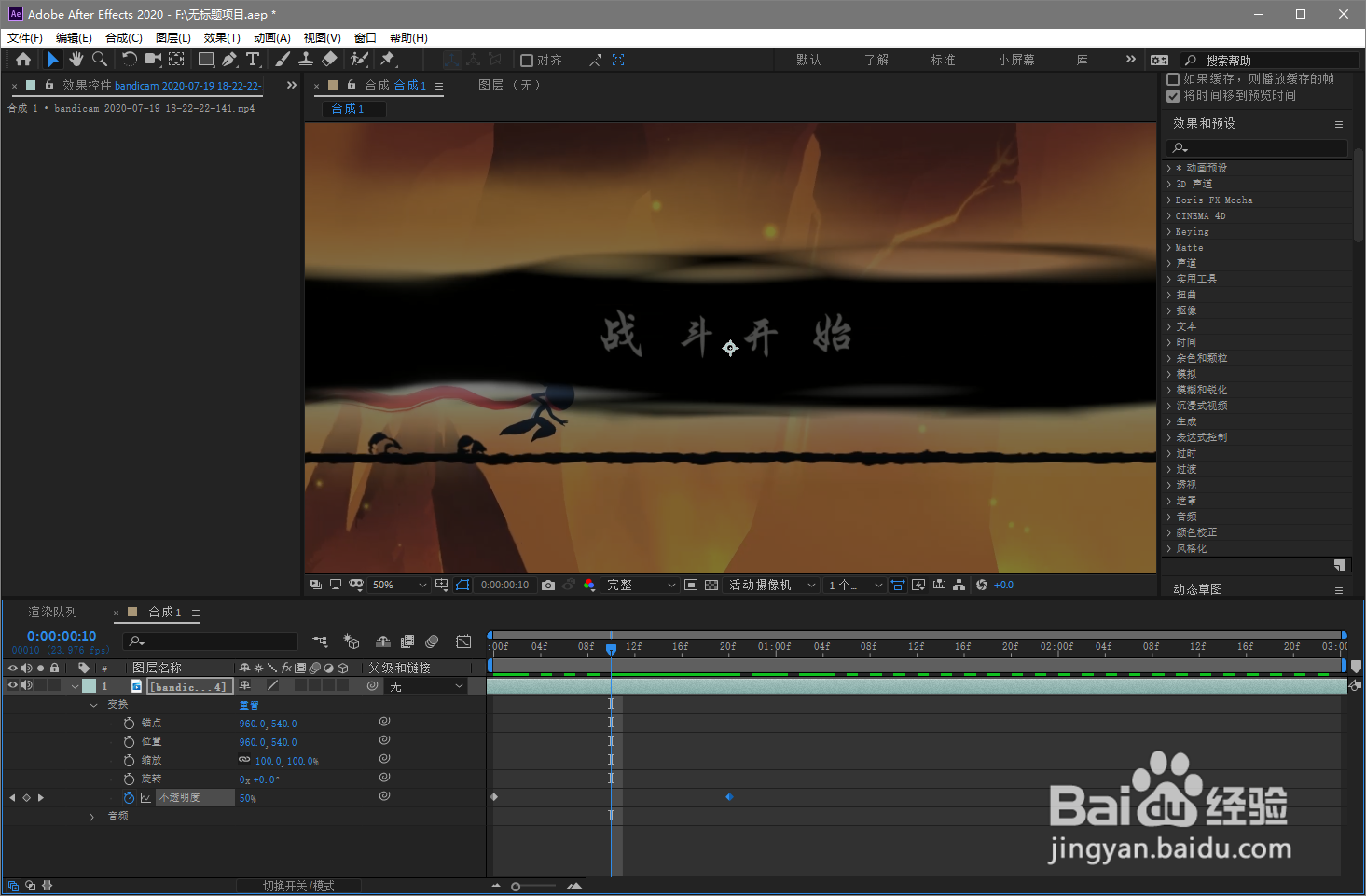Select the Horizontal Type tool
Viewport: 1366px width, 896px height.
pyautogui.click(x=253, y=60)
